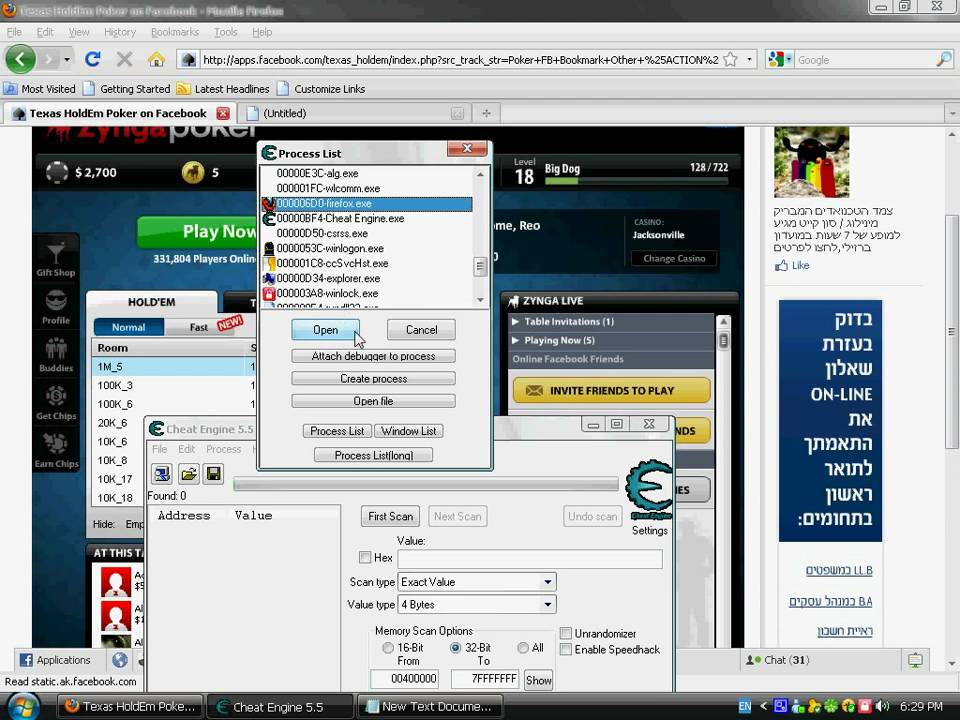Open Value type 4 Bytes dropdown
The image size is (960, 720).
[477, 604]
